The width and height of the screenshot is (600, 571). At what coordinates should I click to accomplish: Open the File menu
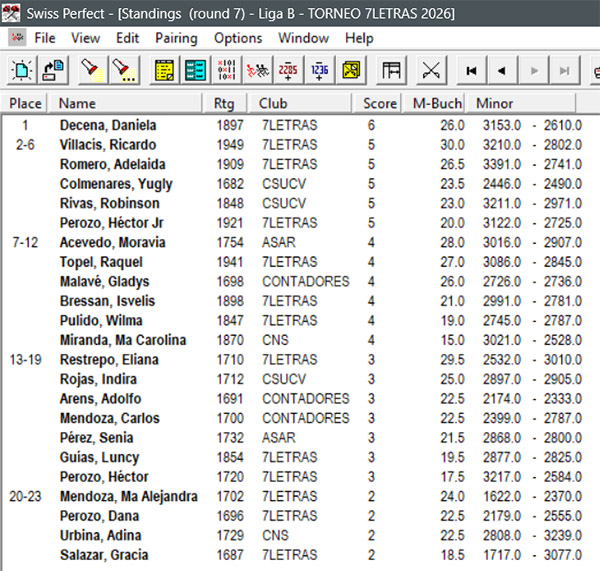coord(45,38)
